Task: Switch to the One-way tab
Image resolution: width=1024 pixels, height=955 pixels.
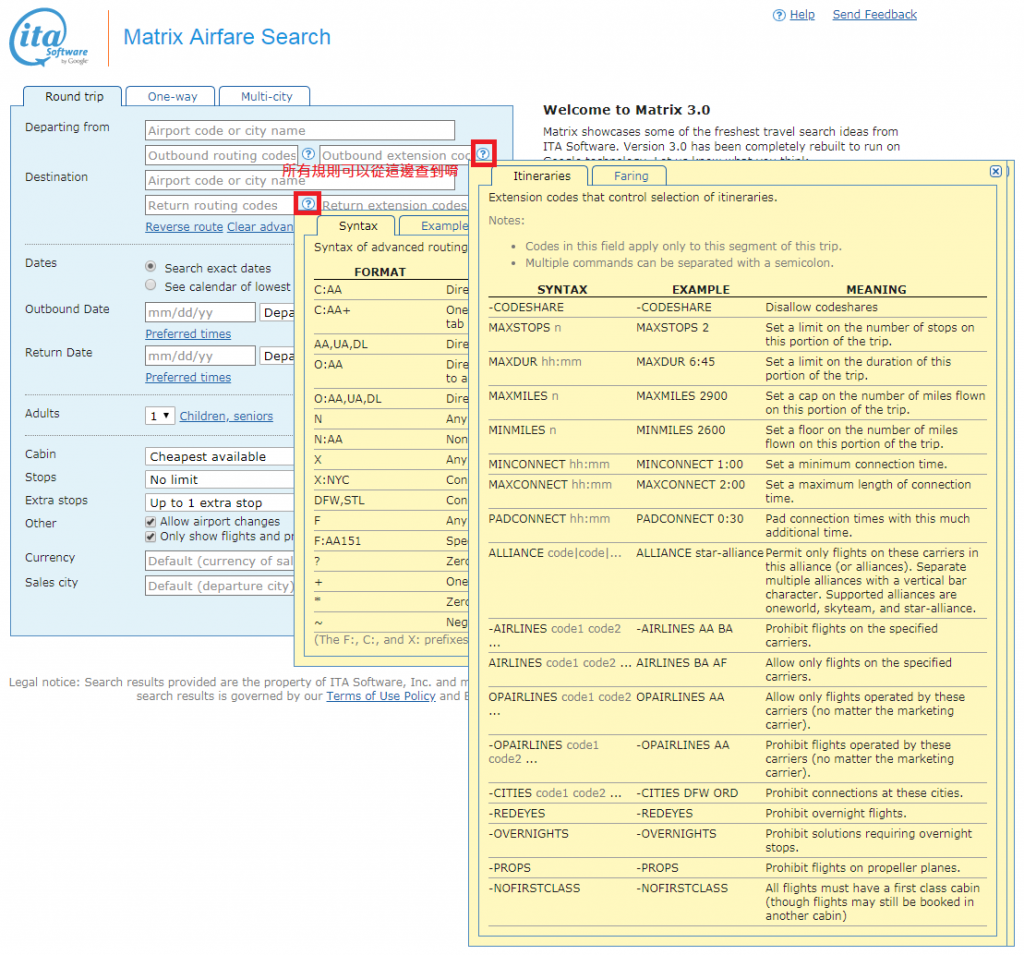Action: [x=171, y=97]
